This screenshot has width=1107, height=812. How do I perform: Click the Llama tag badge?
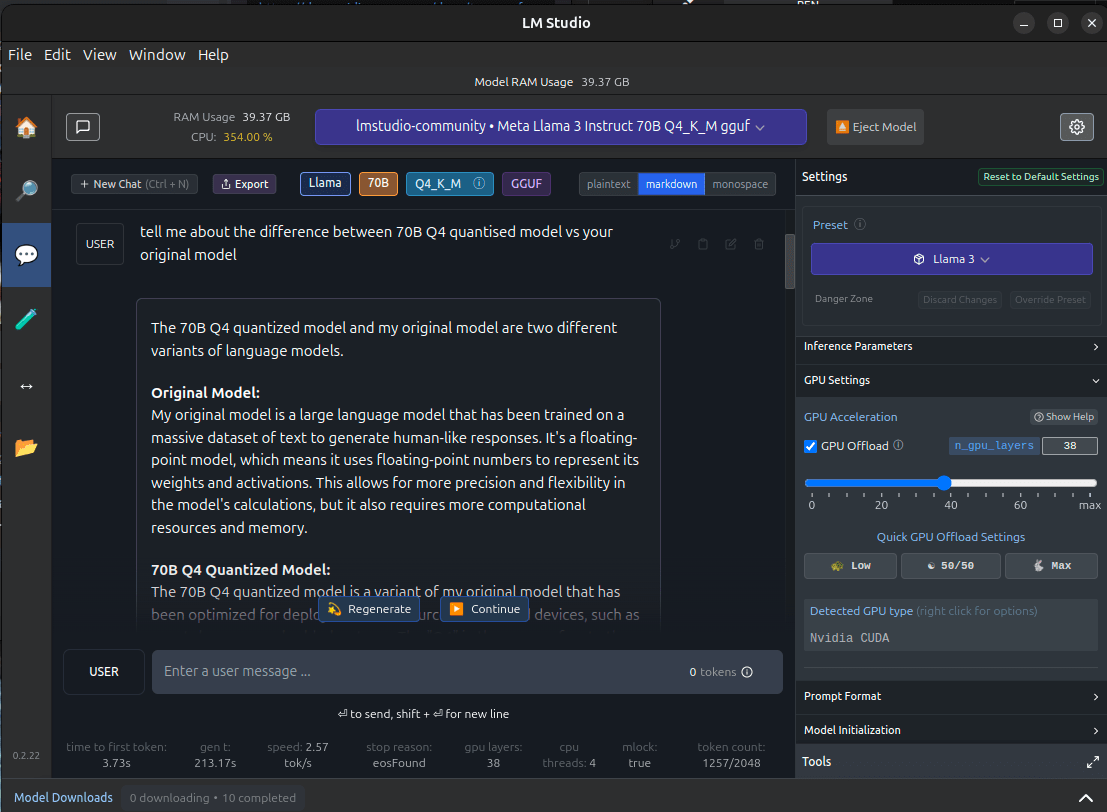pos(325,184)
